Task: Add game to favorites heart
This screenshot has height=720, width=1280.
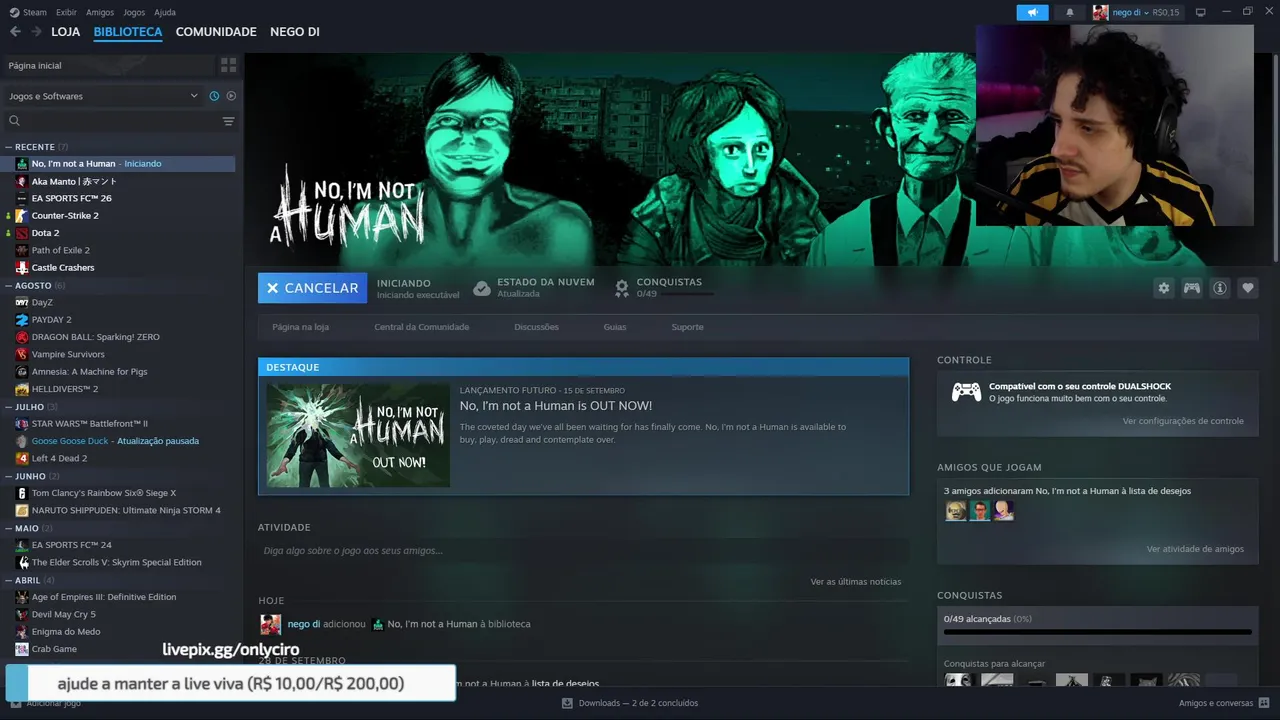Action: pos(1248,288)
